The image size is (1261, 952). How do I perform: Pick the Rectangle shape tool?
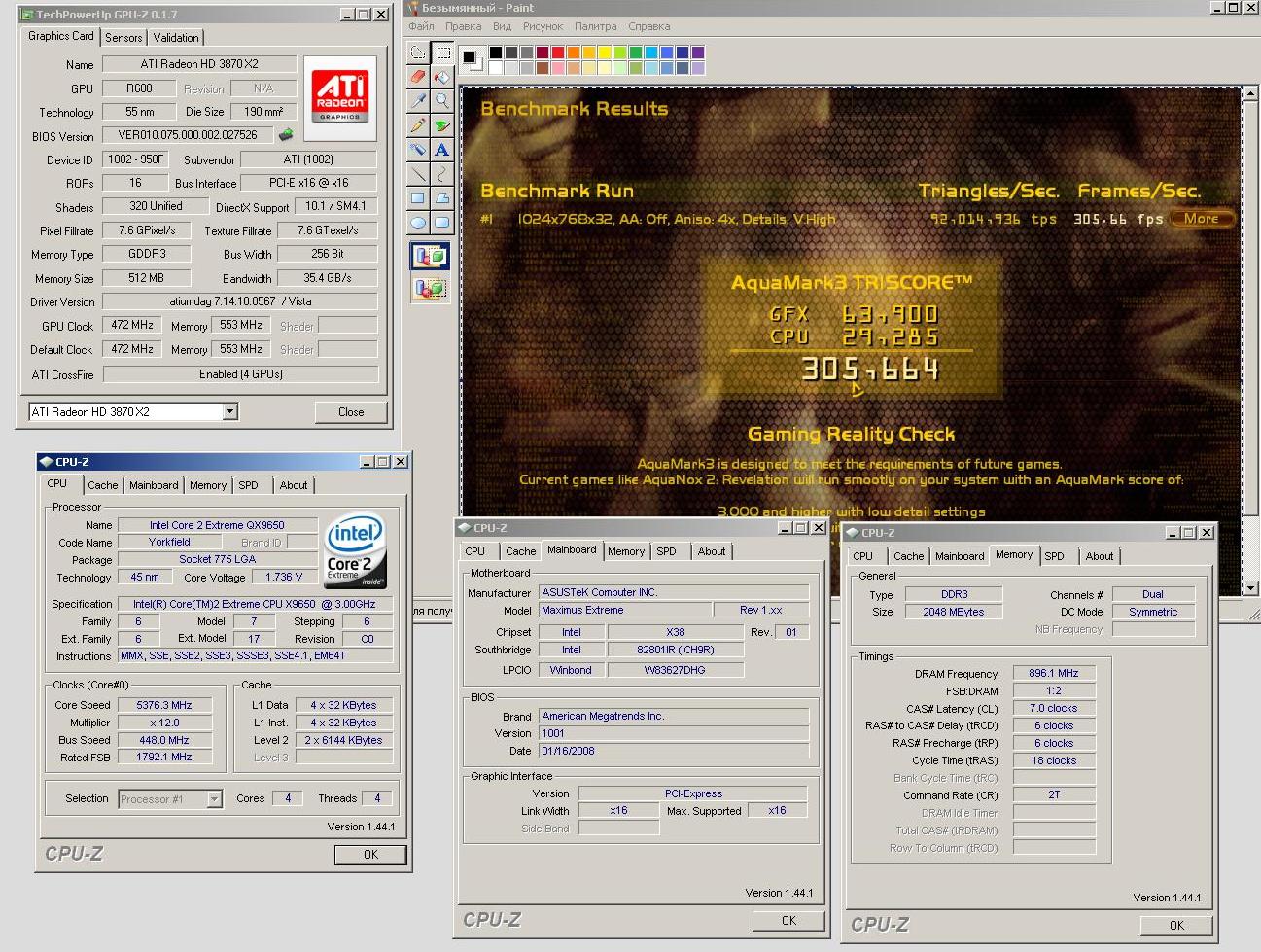coord(418,198)
